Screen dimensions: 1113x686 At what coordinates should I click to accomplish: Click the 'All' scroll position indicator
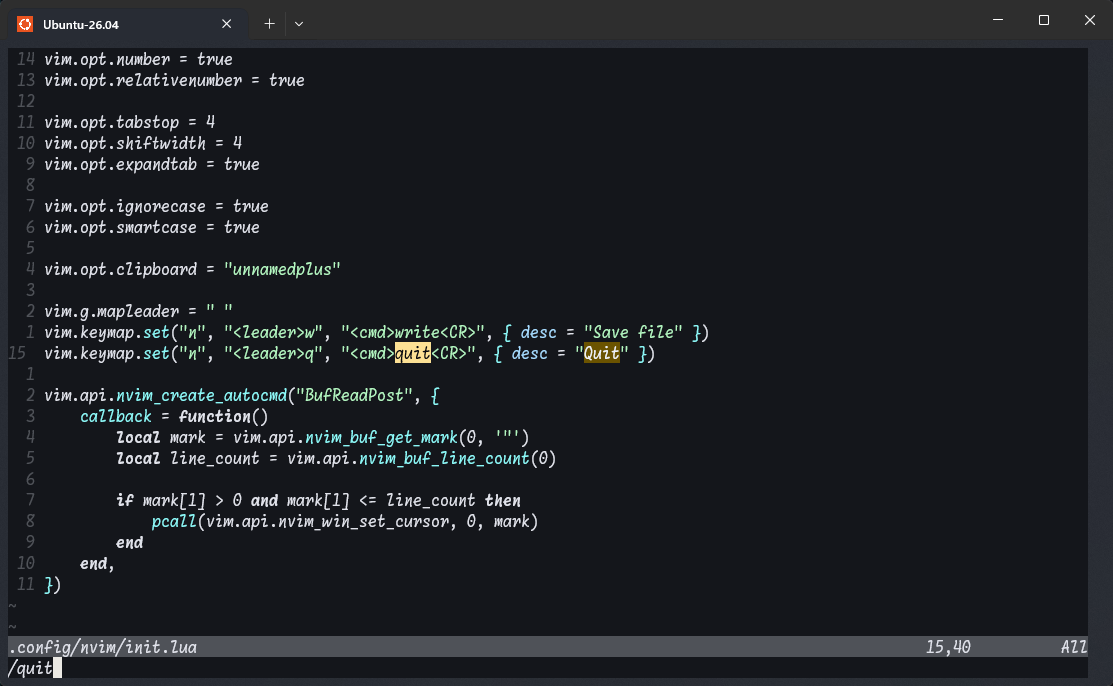(1073, 647)
